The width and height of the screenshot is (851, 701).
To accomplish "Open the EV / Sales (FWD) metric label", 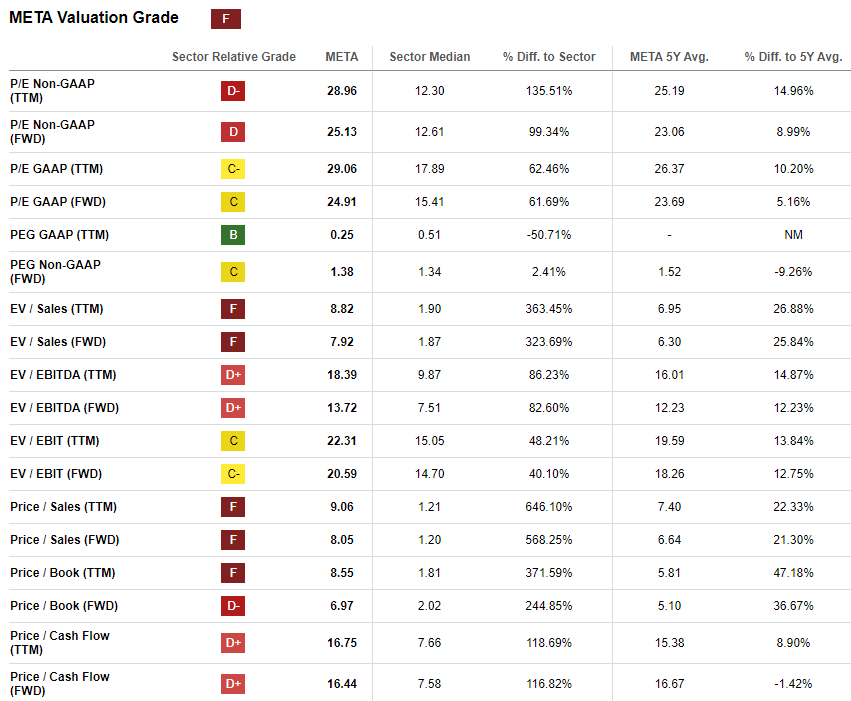I will pos(56,341).
